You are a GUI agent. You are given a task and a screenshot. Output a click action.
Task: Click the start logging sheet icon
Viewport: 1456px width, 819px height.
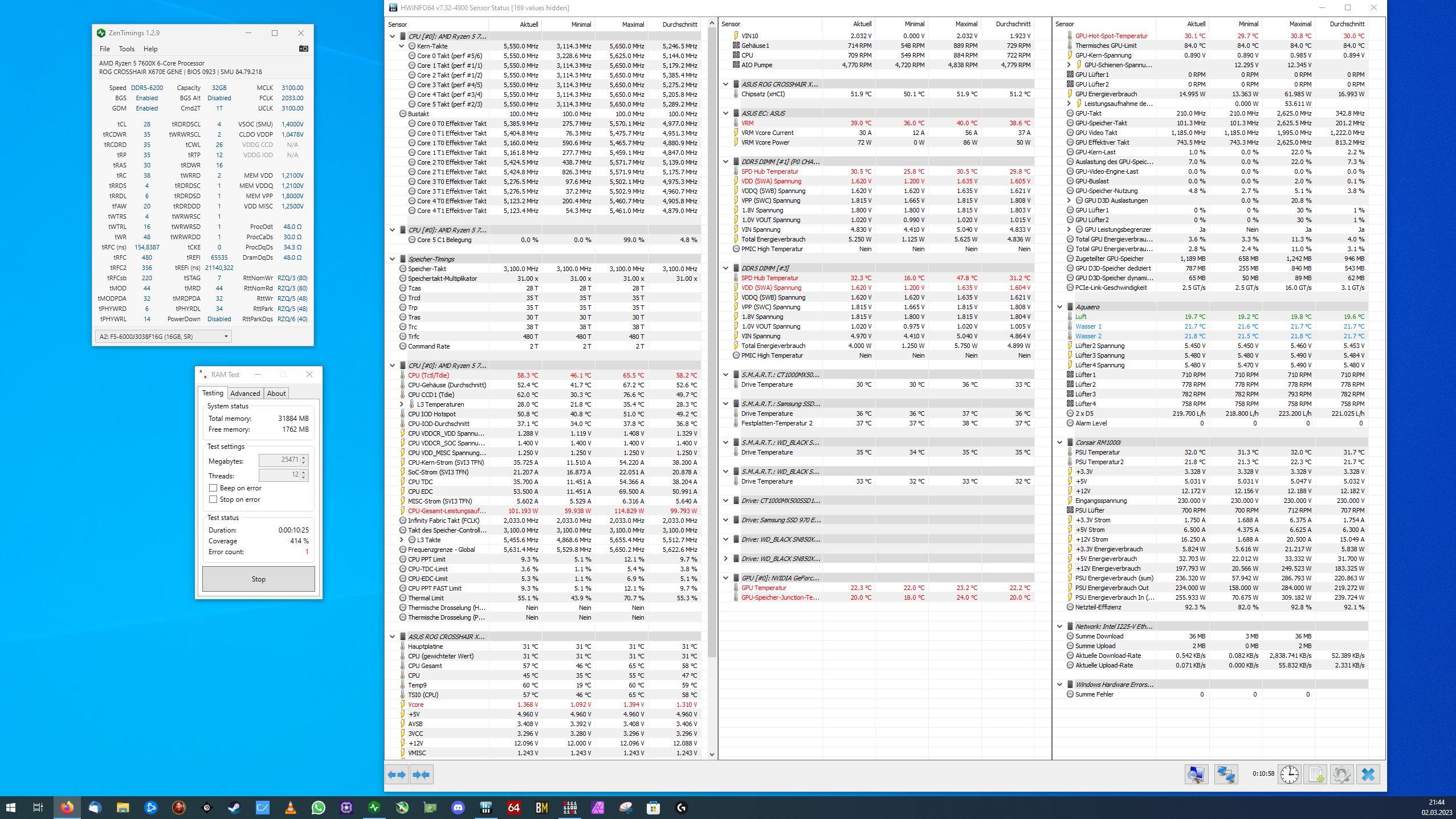[x=1316, y=775]
